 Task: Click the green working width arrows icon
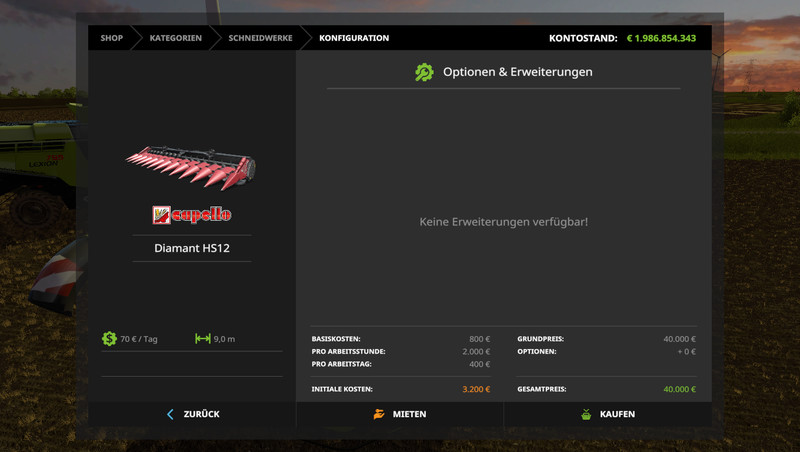203,339
